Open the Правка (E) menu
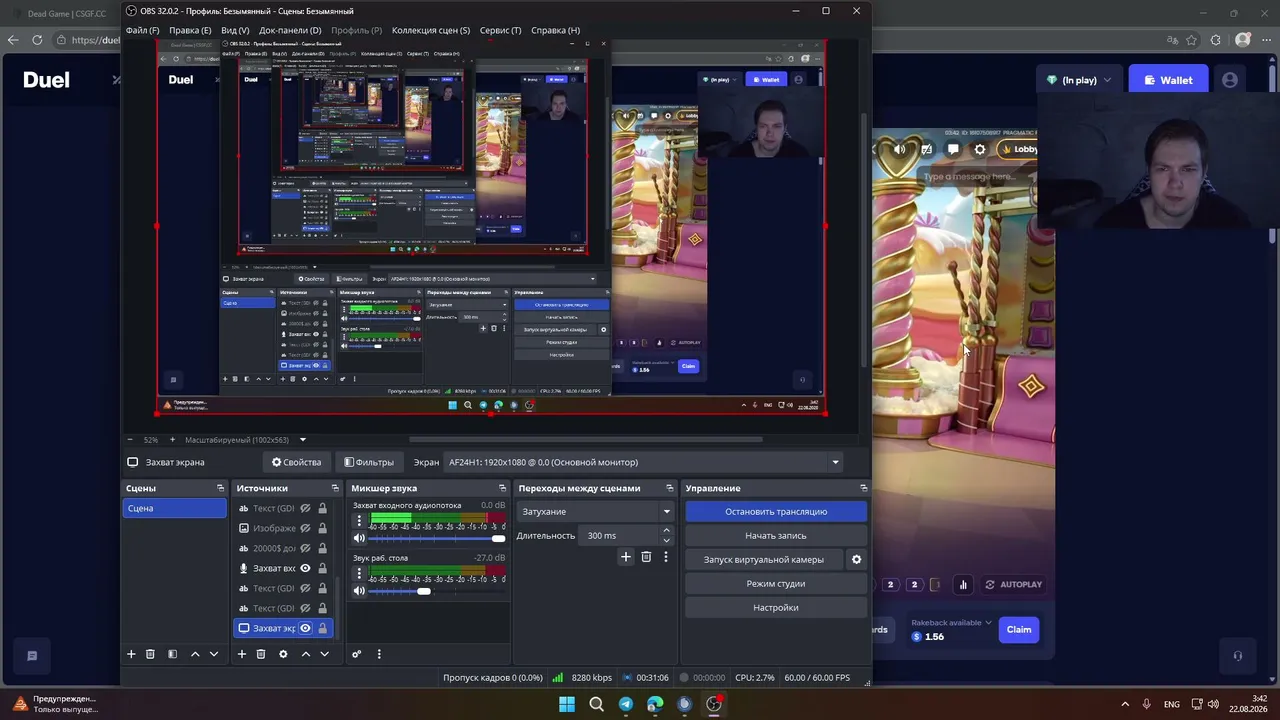Screen dimensions: 1280x720 [x=190, y=30]
